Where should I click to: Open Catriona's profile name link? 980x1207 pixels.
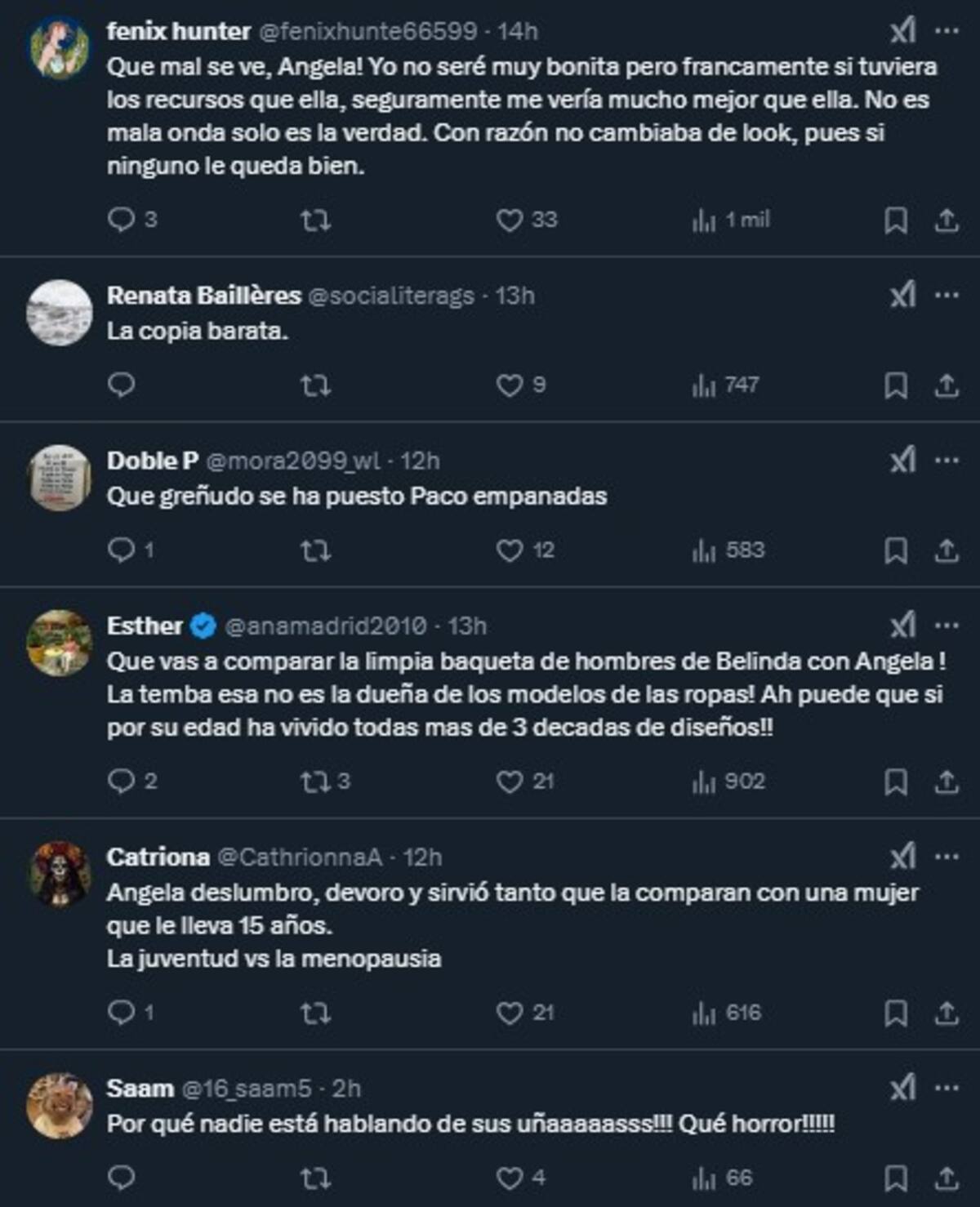pos(158,857)
